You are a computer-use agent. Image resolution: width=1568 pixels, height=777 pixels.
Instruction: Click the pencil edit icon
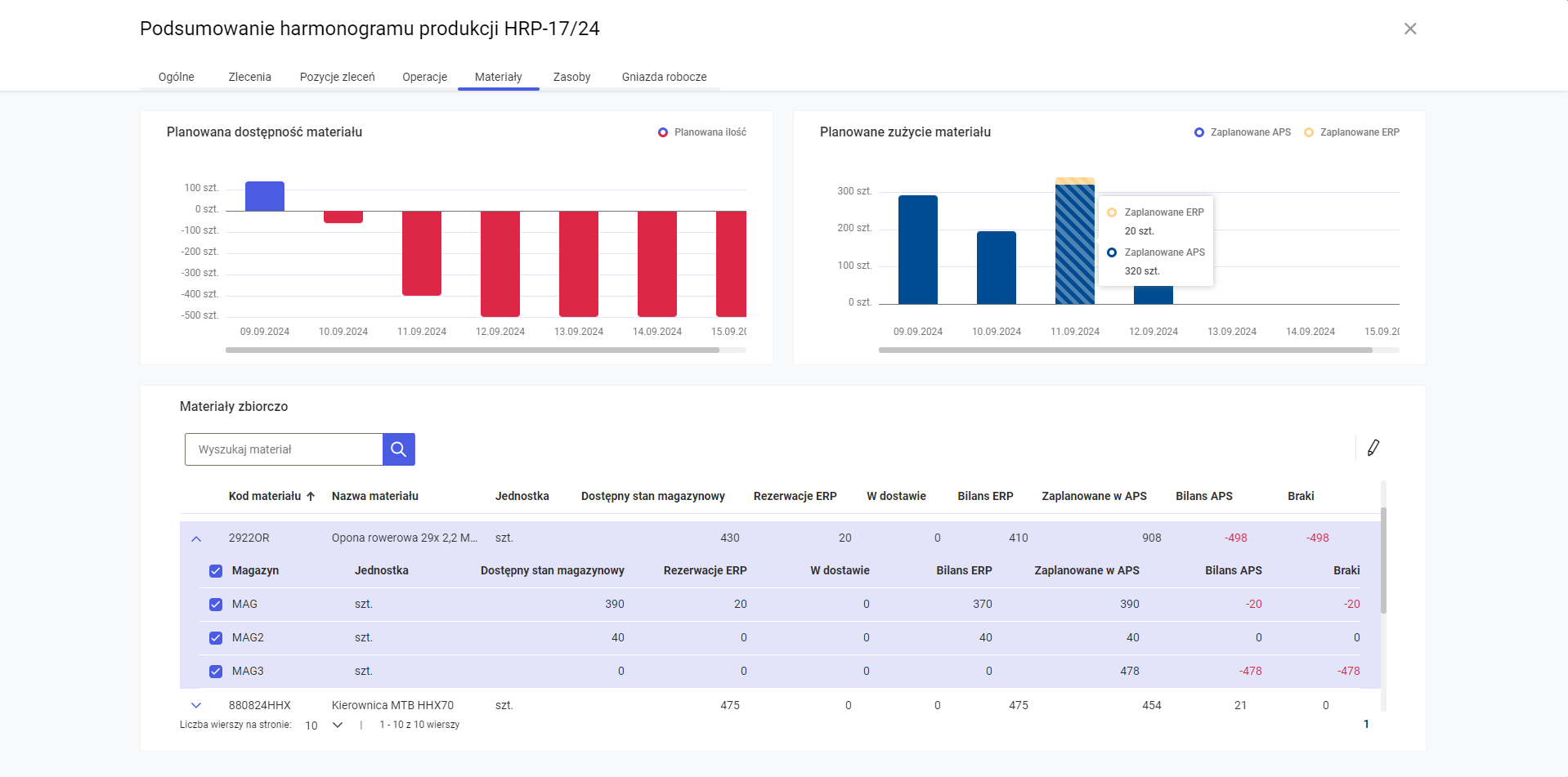tap(1373, 448)
